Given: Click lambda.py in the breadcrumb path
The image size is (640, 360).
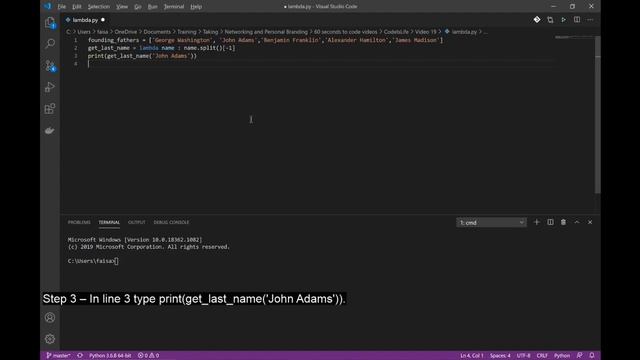Looking at the screenshot, I should [464, 32].
